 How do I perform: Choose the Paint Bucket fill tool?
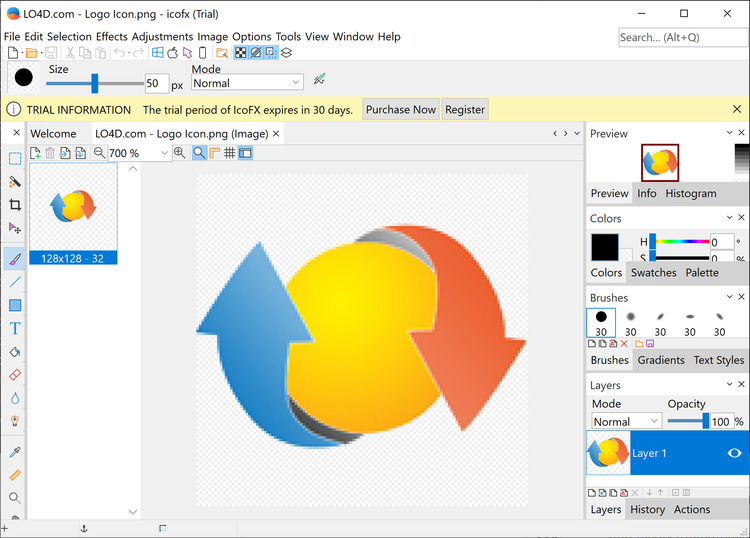point(15,352)
